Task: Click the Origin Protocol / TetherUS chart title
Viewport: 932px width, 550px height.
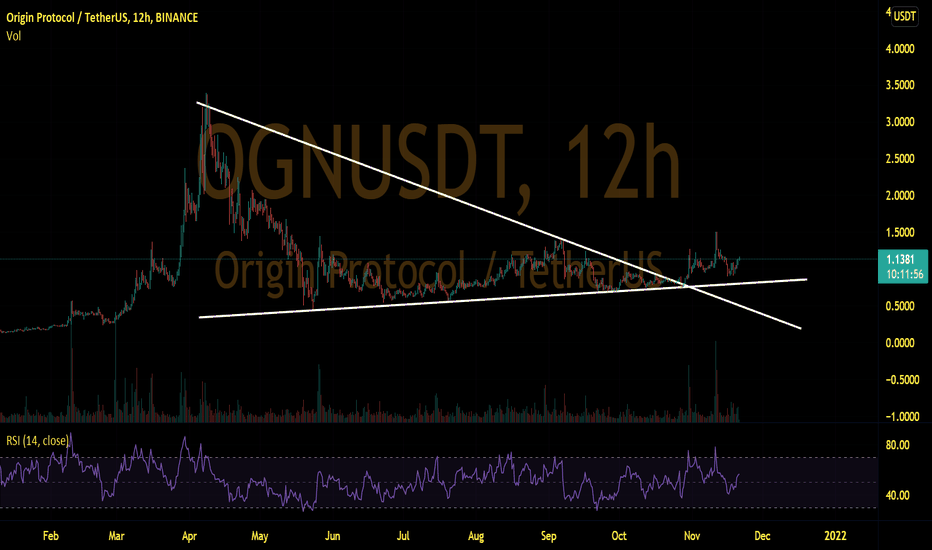Action: pyautogui.click(x=102, y=18)
